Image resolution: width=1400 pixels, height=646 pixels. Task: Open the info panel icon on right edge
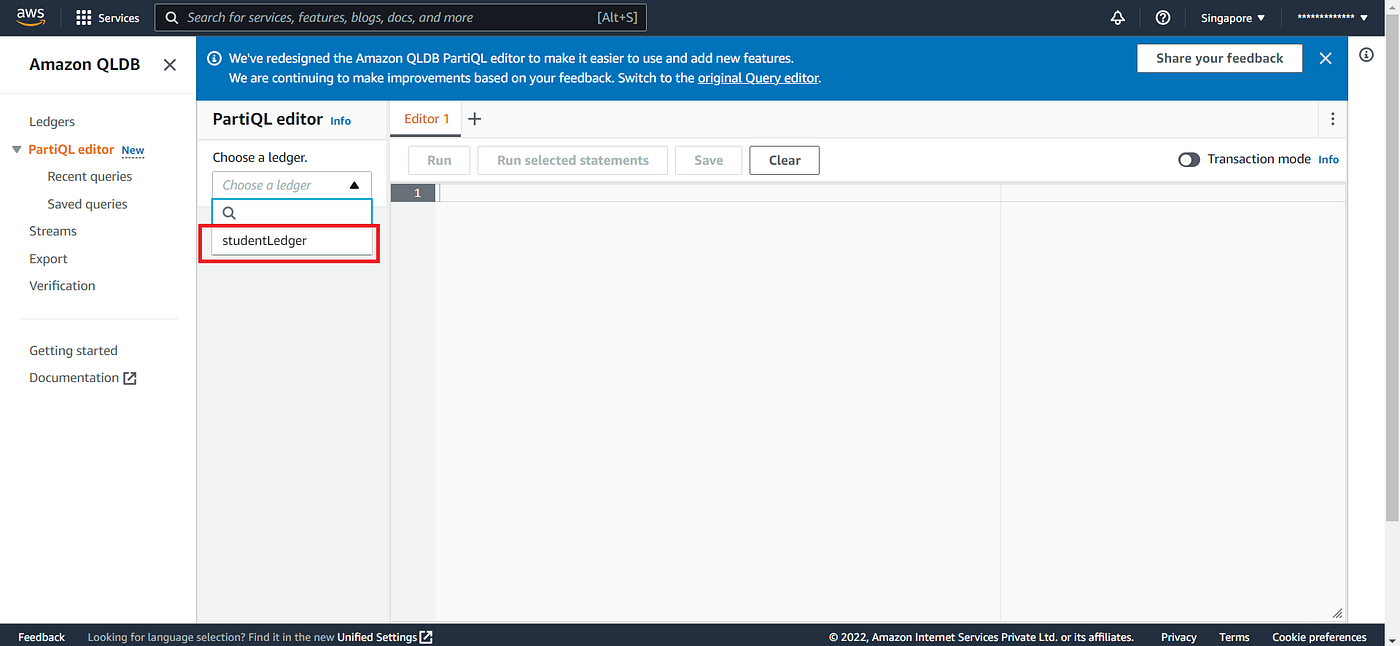[x=1366, y=55]
